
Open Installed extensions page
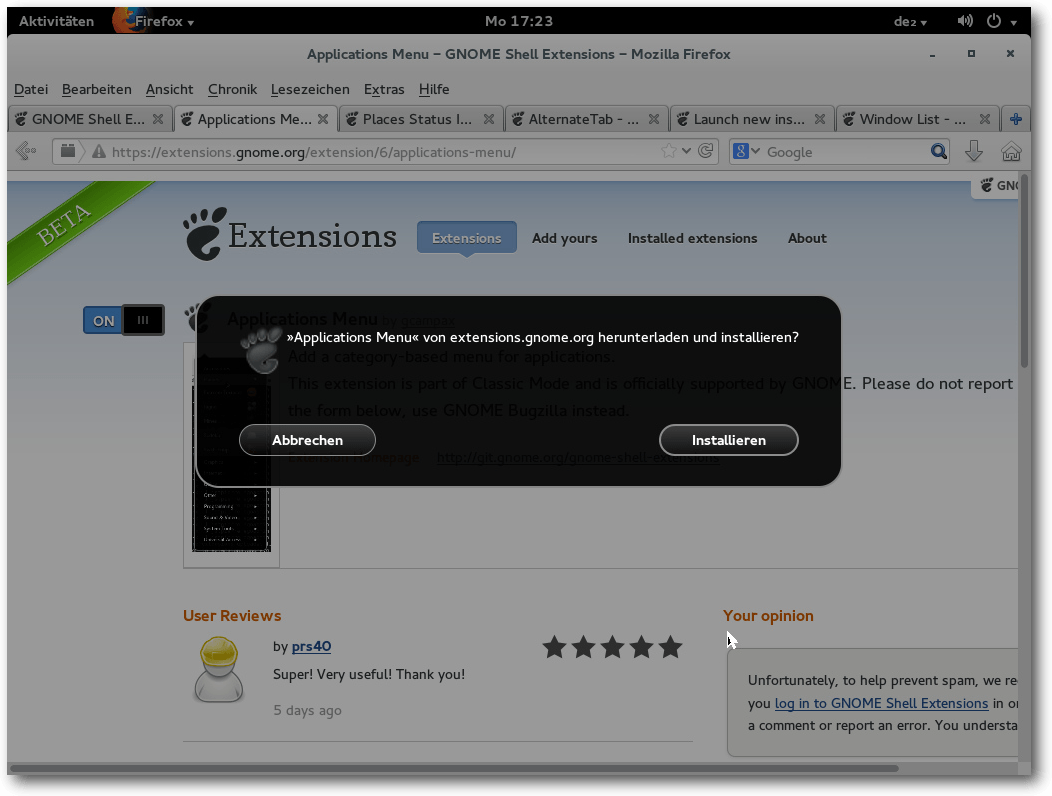pos(692,238)
